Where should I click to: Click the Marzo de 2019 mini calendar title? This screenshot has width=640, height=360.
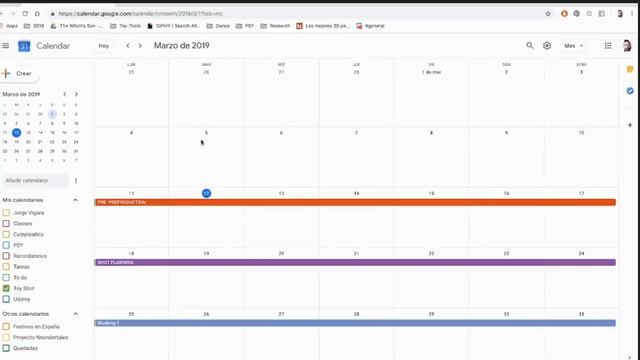[x=21, y=94]
